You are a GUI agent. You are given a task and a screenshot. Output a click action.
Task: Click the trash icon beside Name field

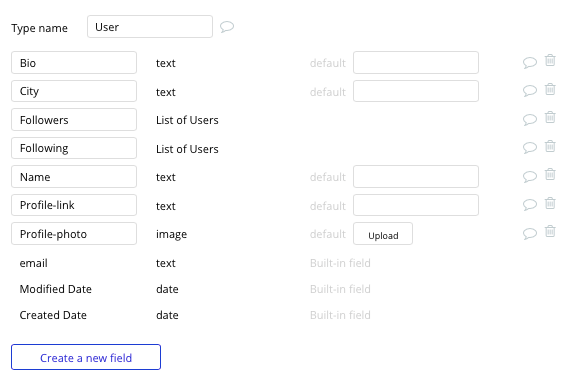[x=550, y=174]
